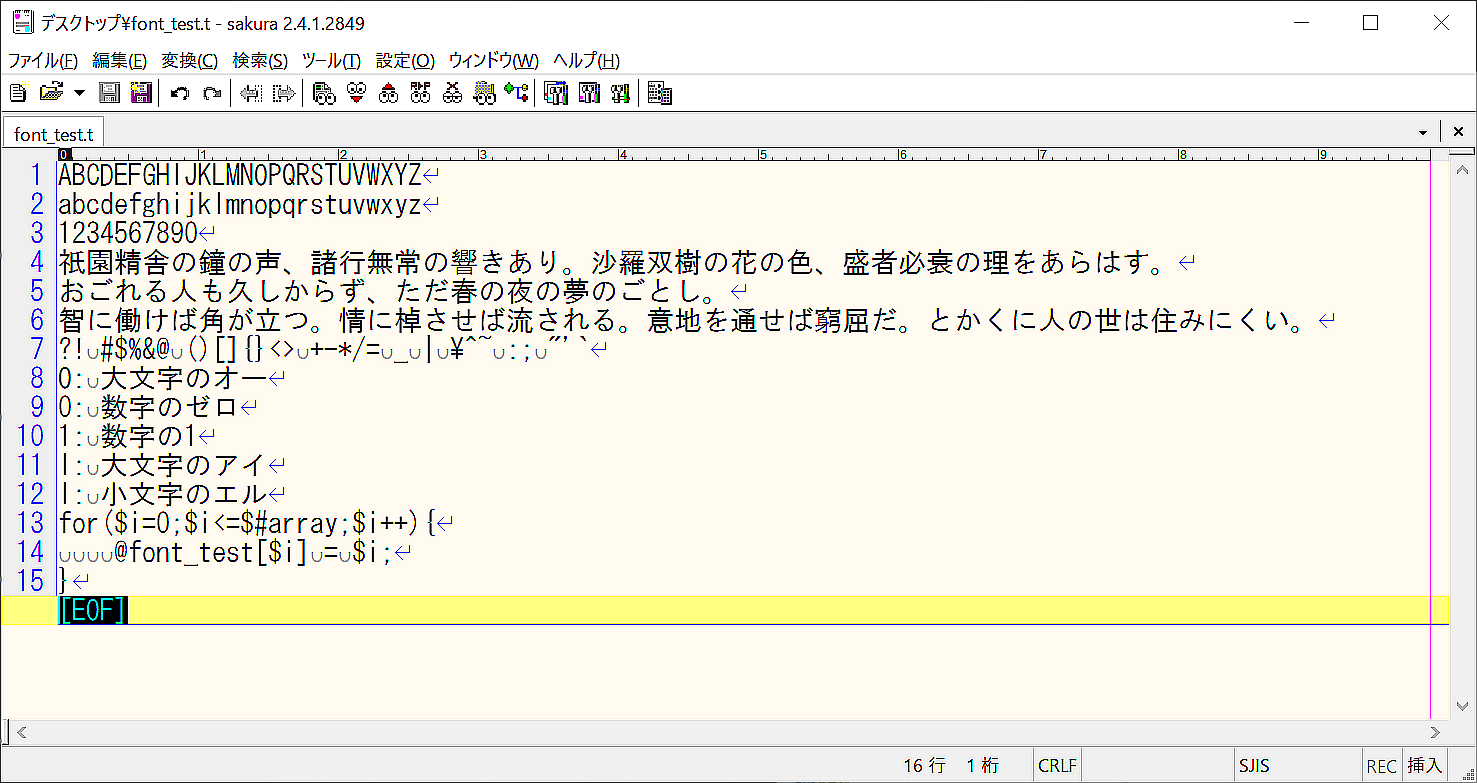Click the for($i=0; code line

pyautogui.click(x=248, y=523)
